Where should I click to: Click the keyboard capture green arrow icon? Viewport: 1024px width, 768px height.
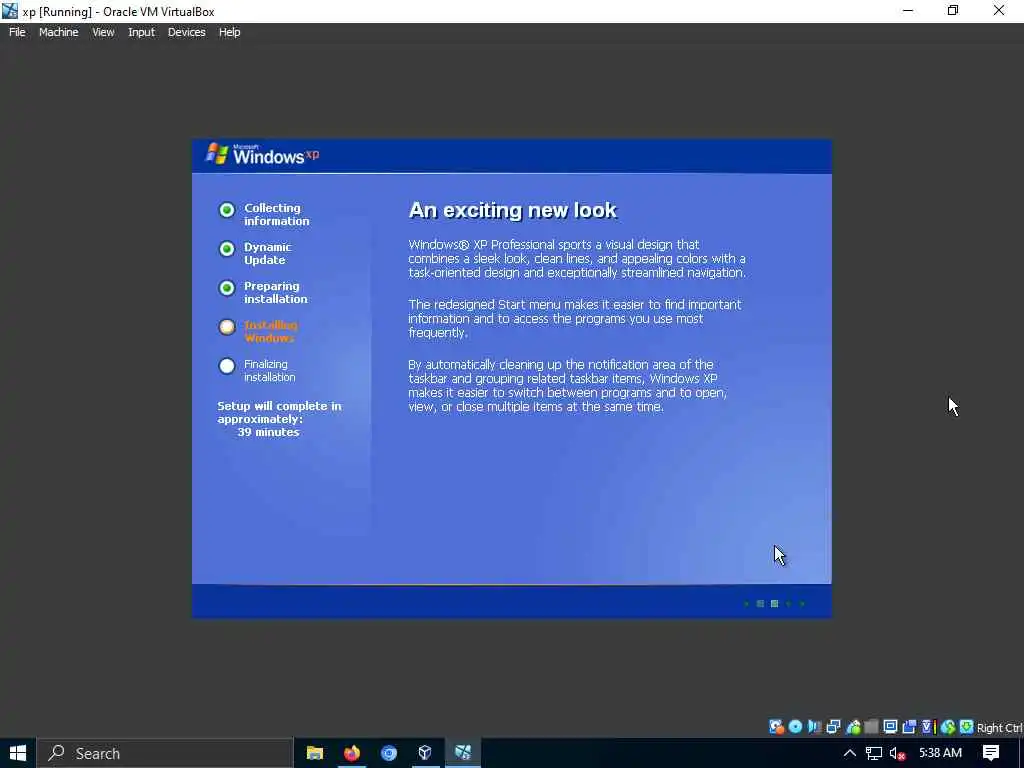pos(967,727)
